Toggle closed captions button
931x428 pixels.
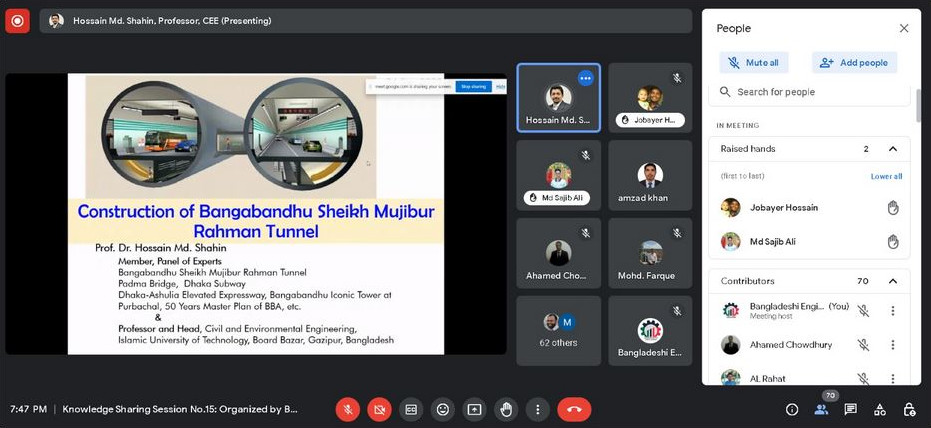(411, 410)
